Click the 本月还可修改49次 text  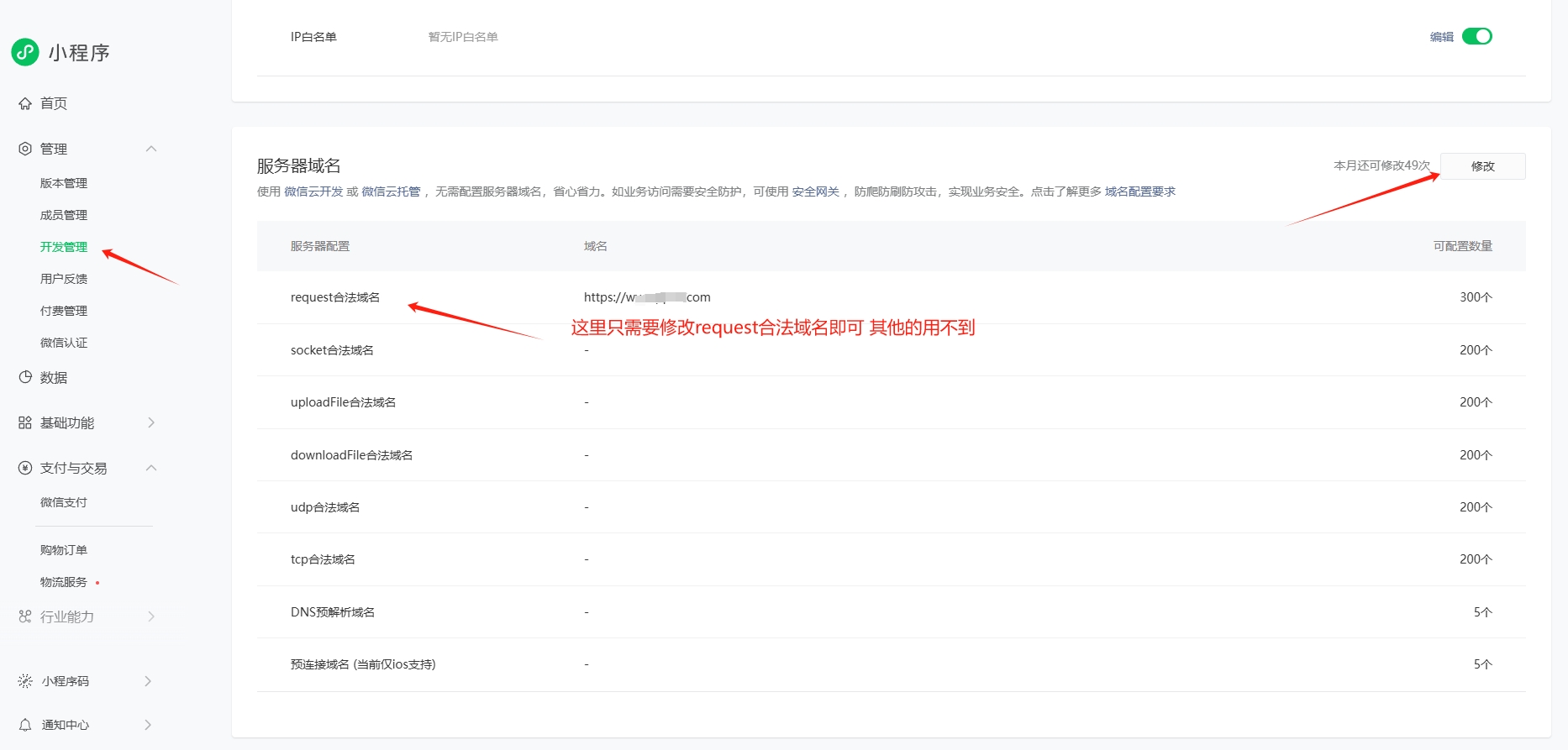click(x=1382, y=165)
